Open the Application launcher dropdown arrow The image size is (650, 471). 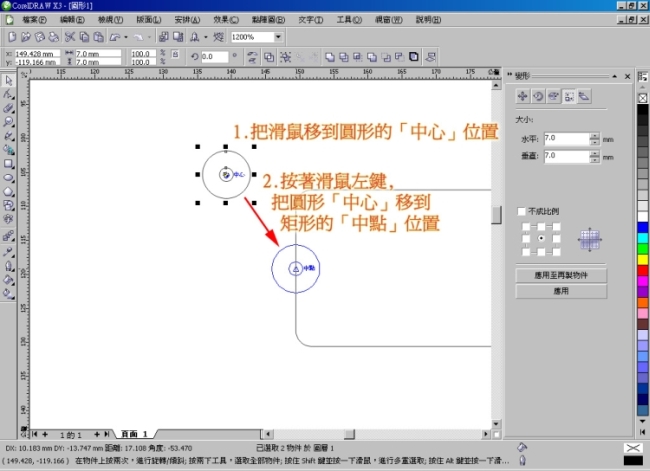pos(206,37)
